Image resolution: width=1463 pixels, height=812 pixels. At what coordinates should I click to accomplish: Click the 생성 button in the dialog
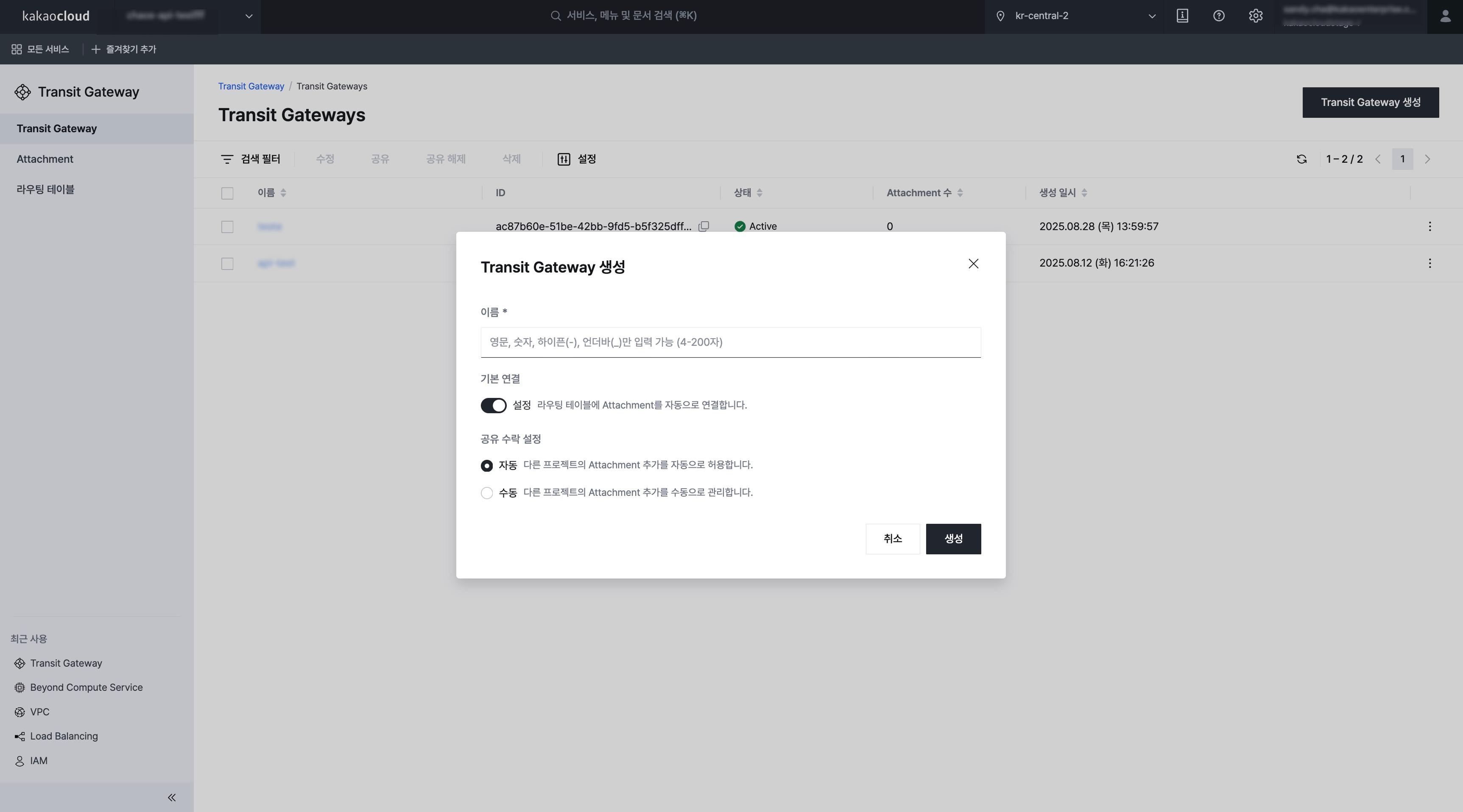(953, 539)
